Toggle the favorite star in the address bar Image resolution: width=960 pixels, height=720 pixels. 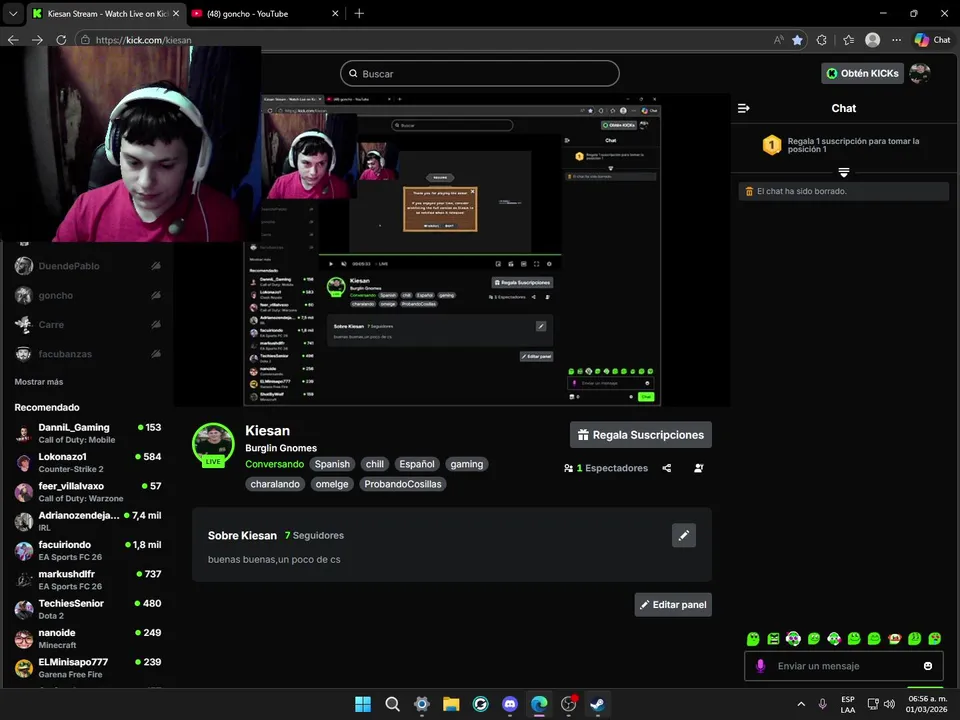click(x=797, y=40)
